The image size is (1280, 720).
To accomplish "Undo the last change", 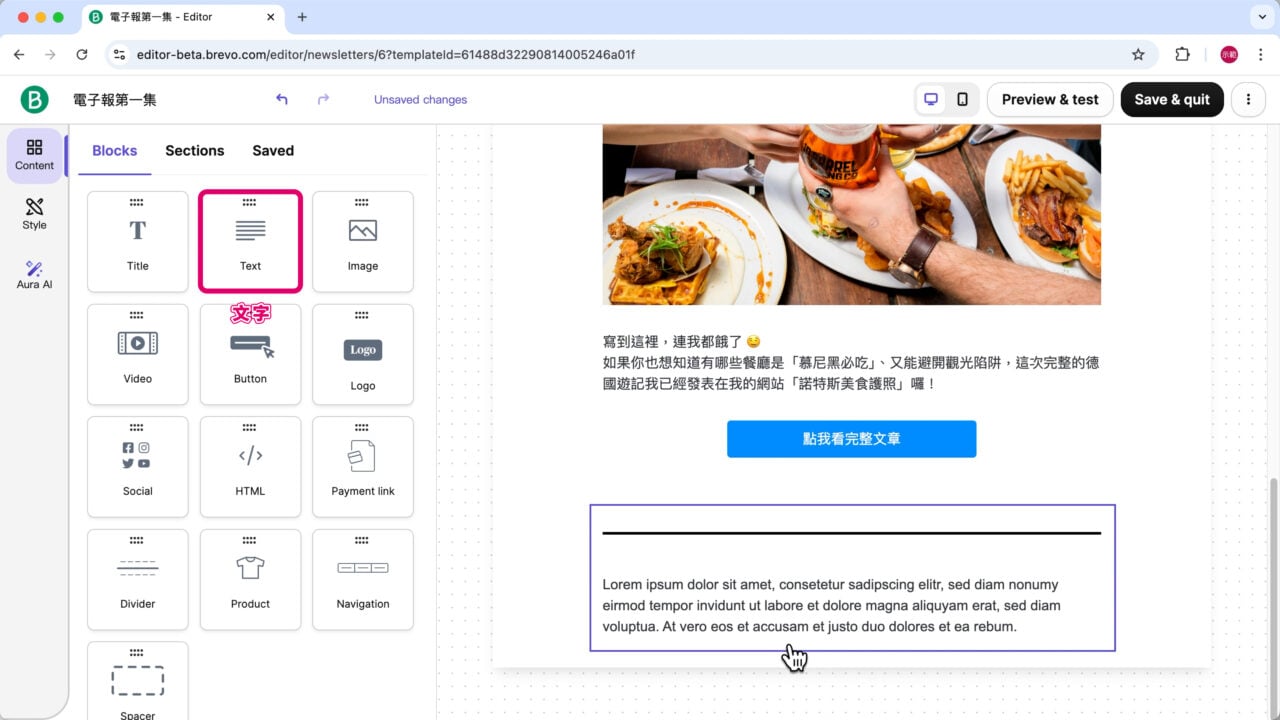I will tap(281, 99).
